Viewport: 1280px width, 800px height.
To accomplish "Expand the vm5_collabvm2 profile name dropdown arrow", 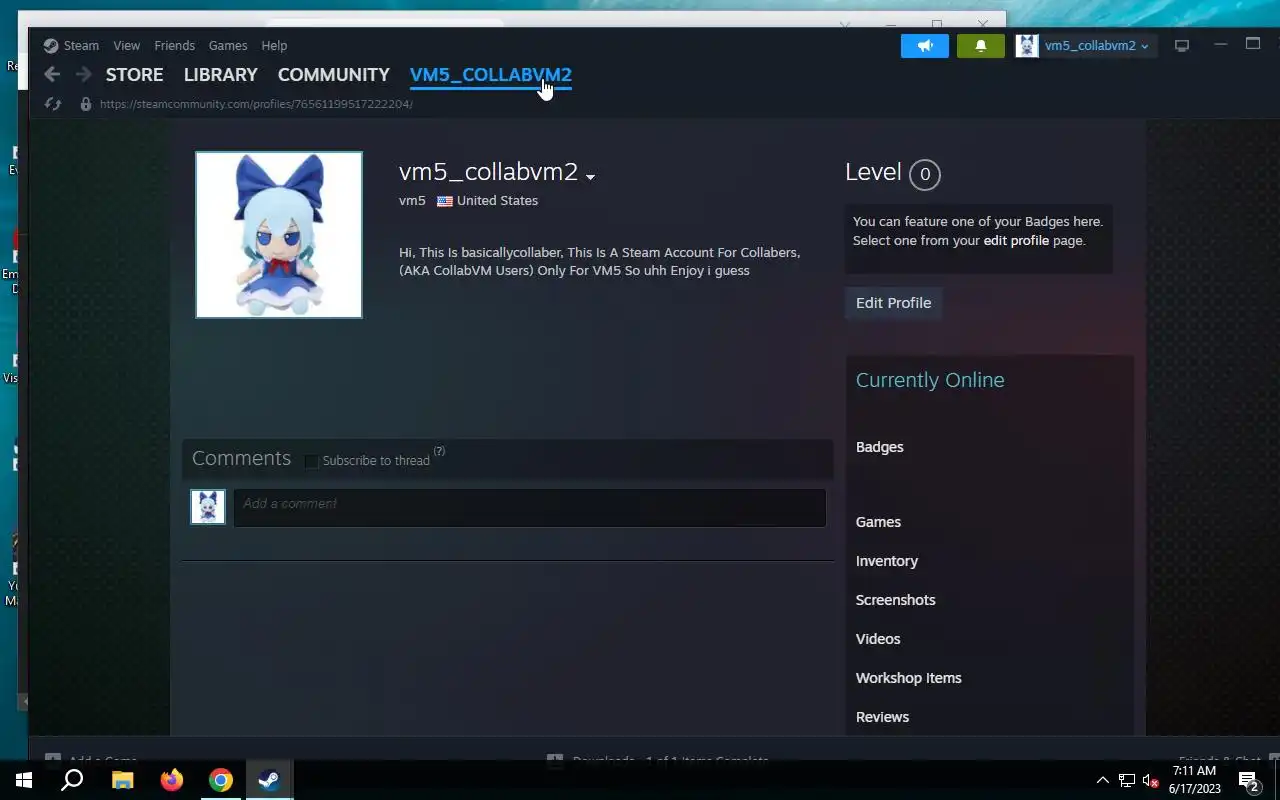I will click(x=590, y=177).
